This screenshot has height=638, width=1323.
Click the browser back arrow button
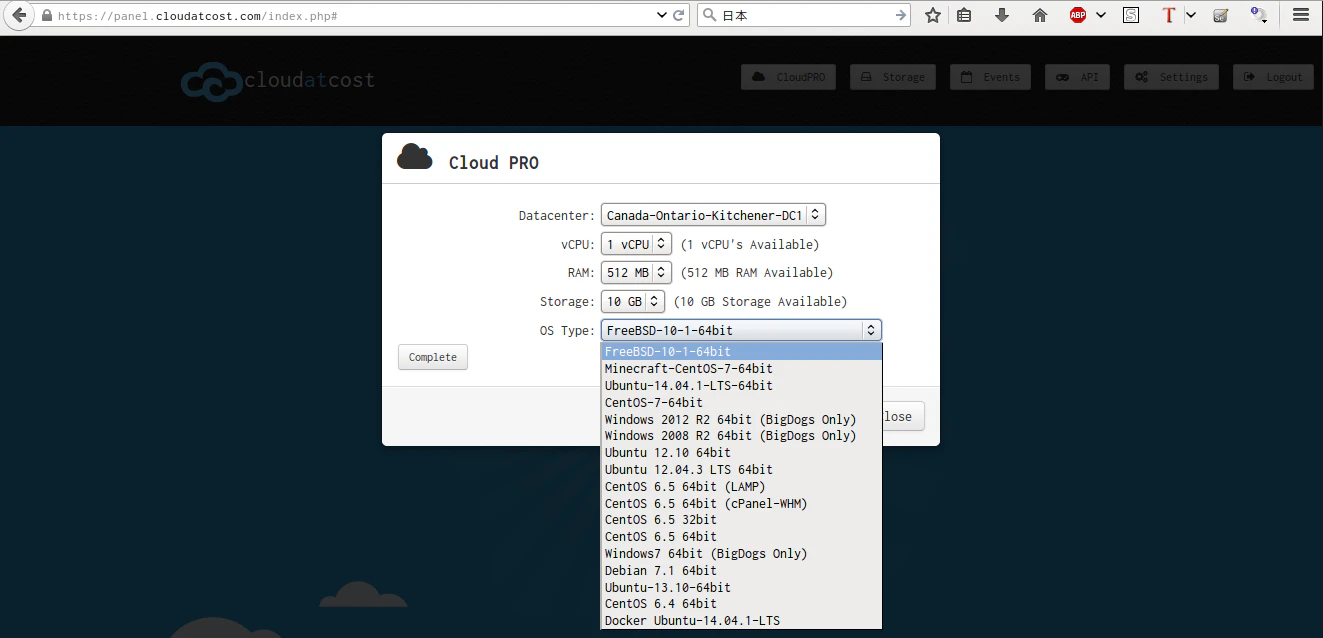point(18,16)
